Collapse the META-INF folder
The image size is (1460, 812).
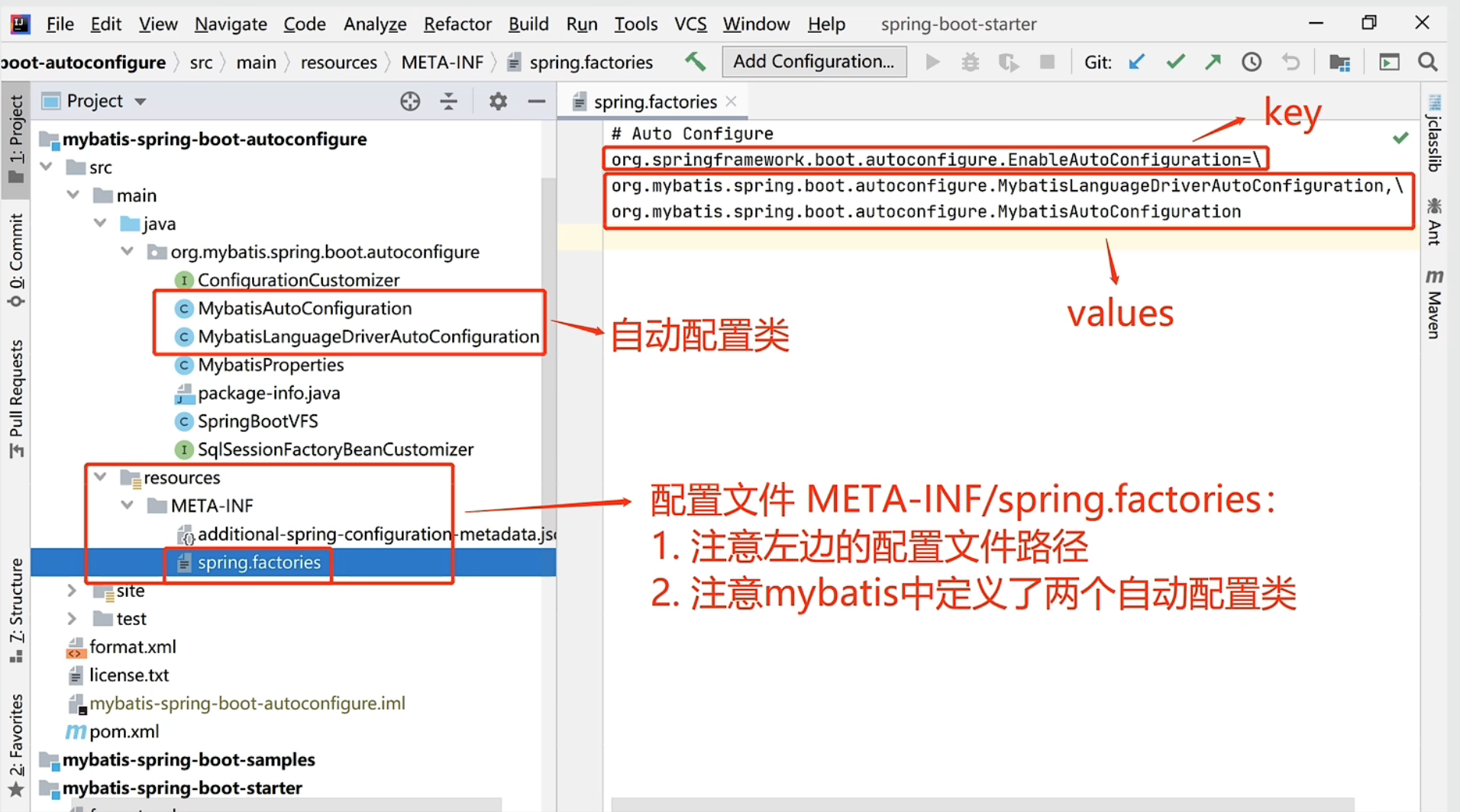127,504
